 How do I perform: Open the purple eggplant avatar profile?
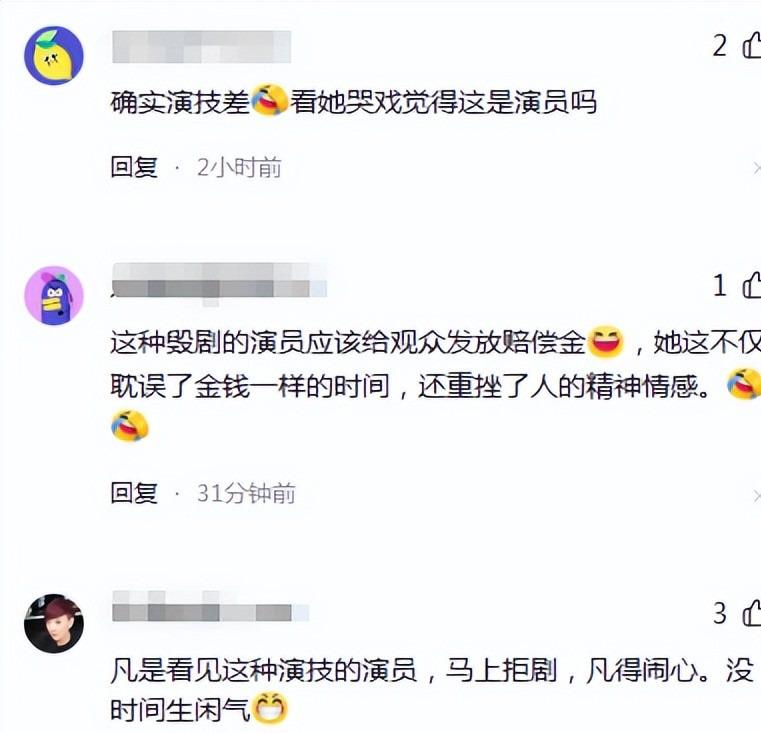pyautogui.click(x=54, y=295)
